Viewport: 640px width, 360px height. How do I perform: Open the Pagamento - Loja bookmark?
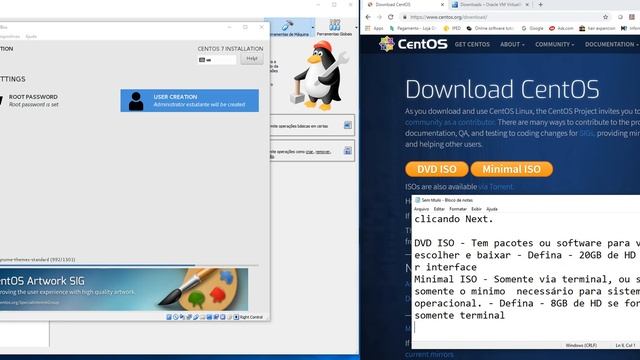[x=413, y=29]
